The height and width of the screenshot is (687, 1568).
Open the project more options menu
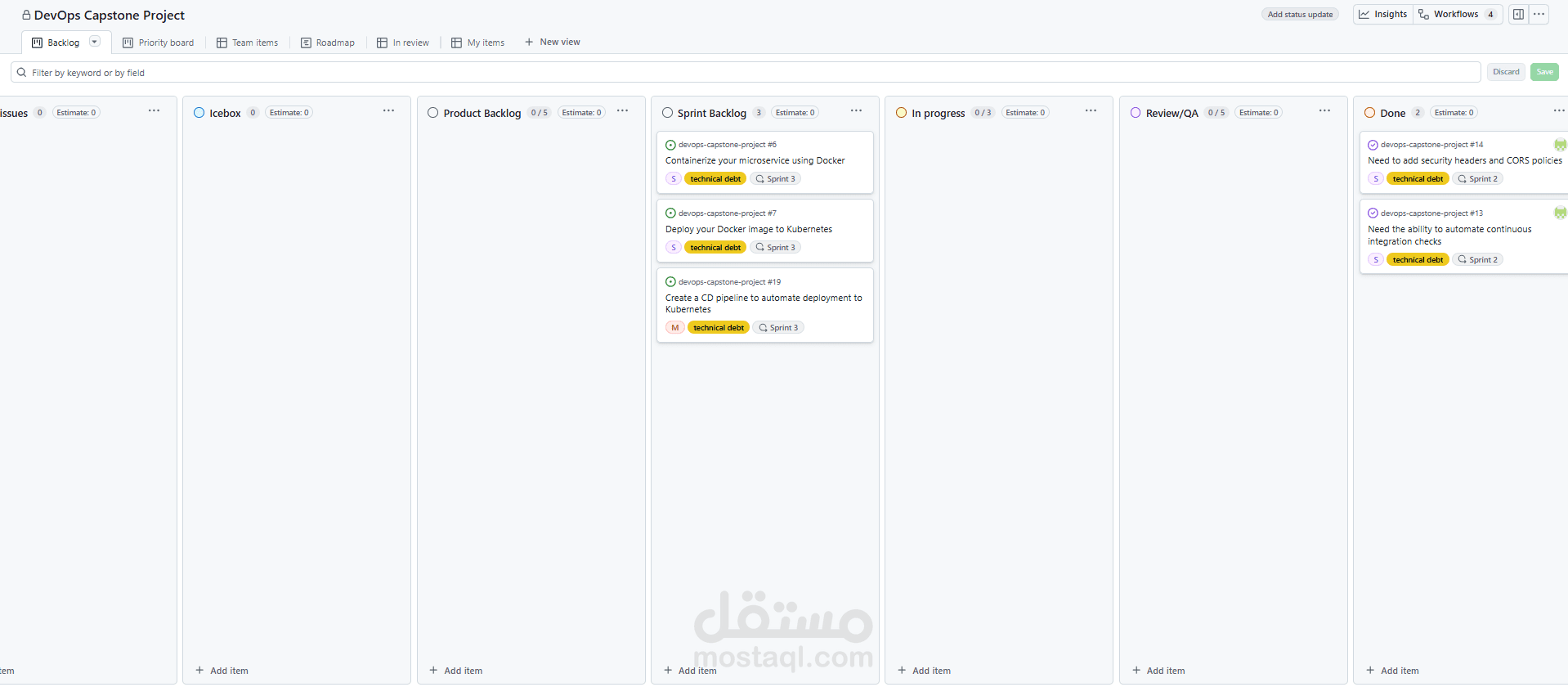point(1539,14)
